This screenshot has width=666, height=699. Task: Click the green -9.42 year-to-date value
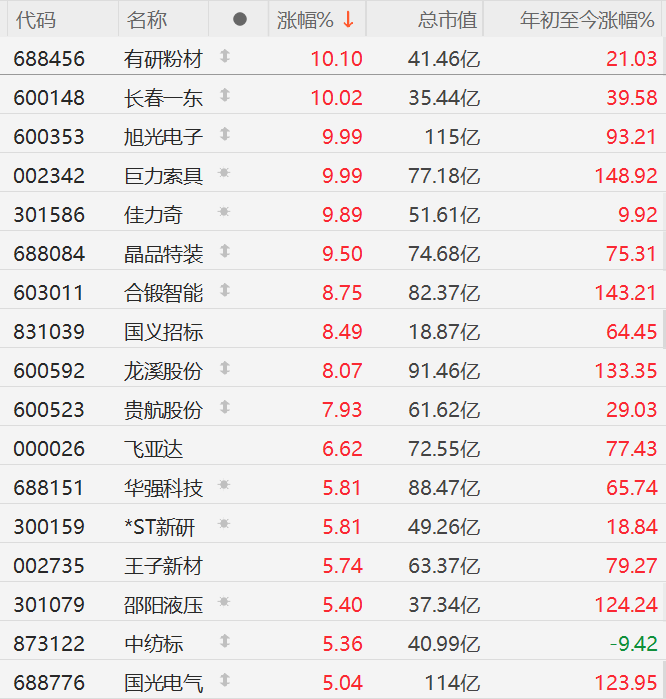tap(633, 644)
